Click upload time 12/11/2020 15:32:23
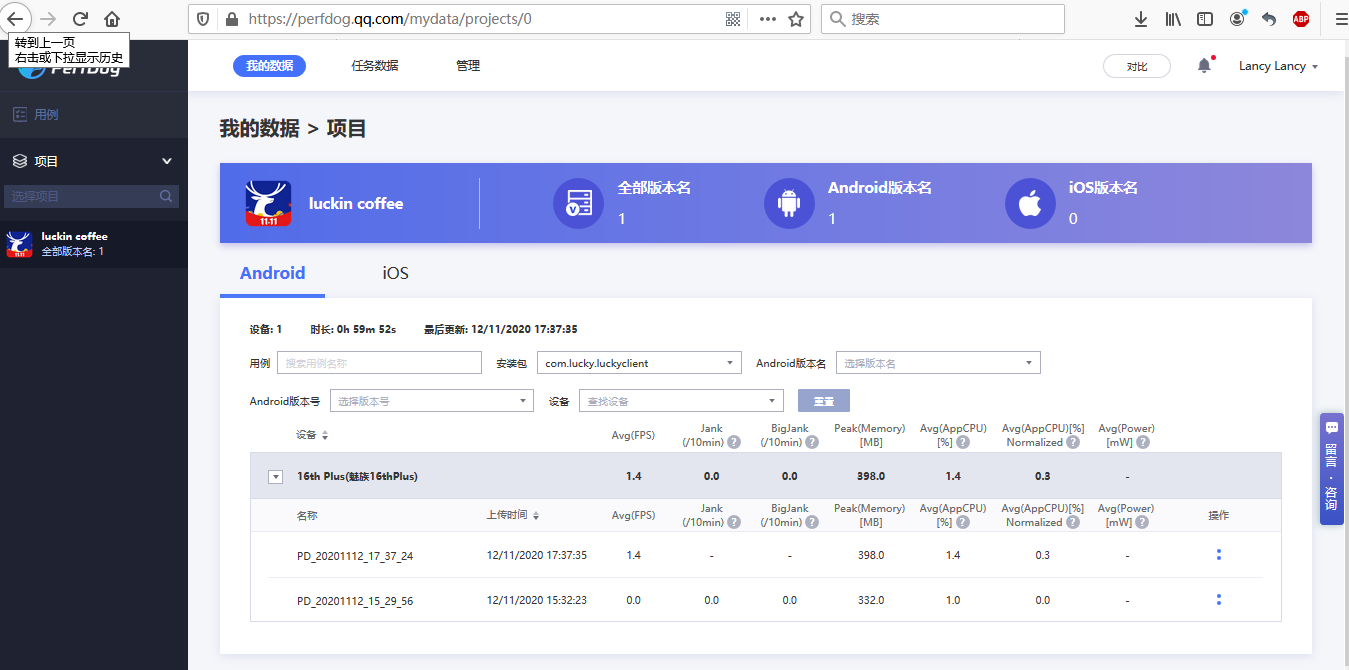Image resolution: width=1349 pixels, height=670 pixels. point(537,600)
